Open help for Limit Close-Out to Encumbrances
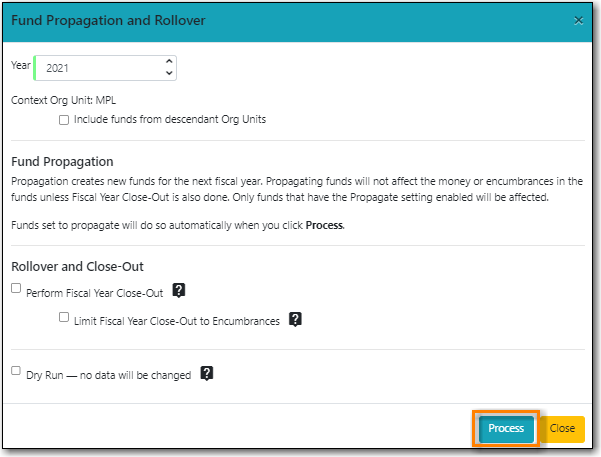 tap(296, 320)
